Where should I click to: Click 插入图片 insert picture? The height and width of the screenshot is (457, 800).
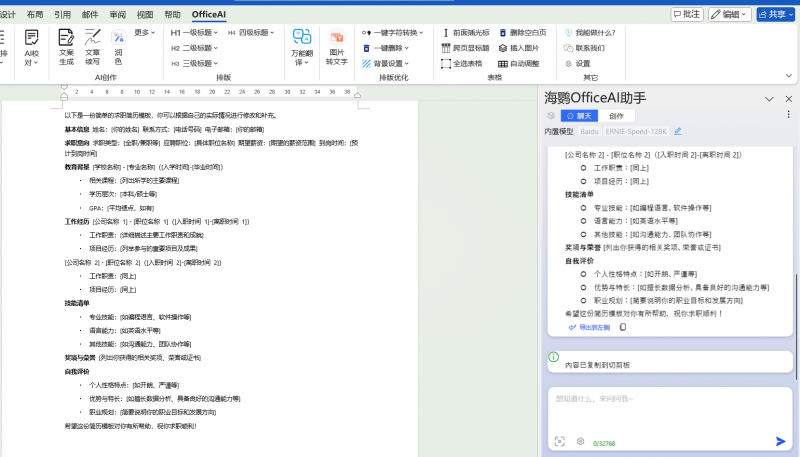[519, 48]
